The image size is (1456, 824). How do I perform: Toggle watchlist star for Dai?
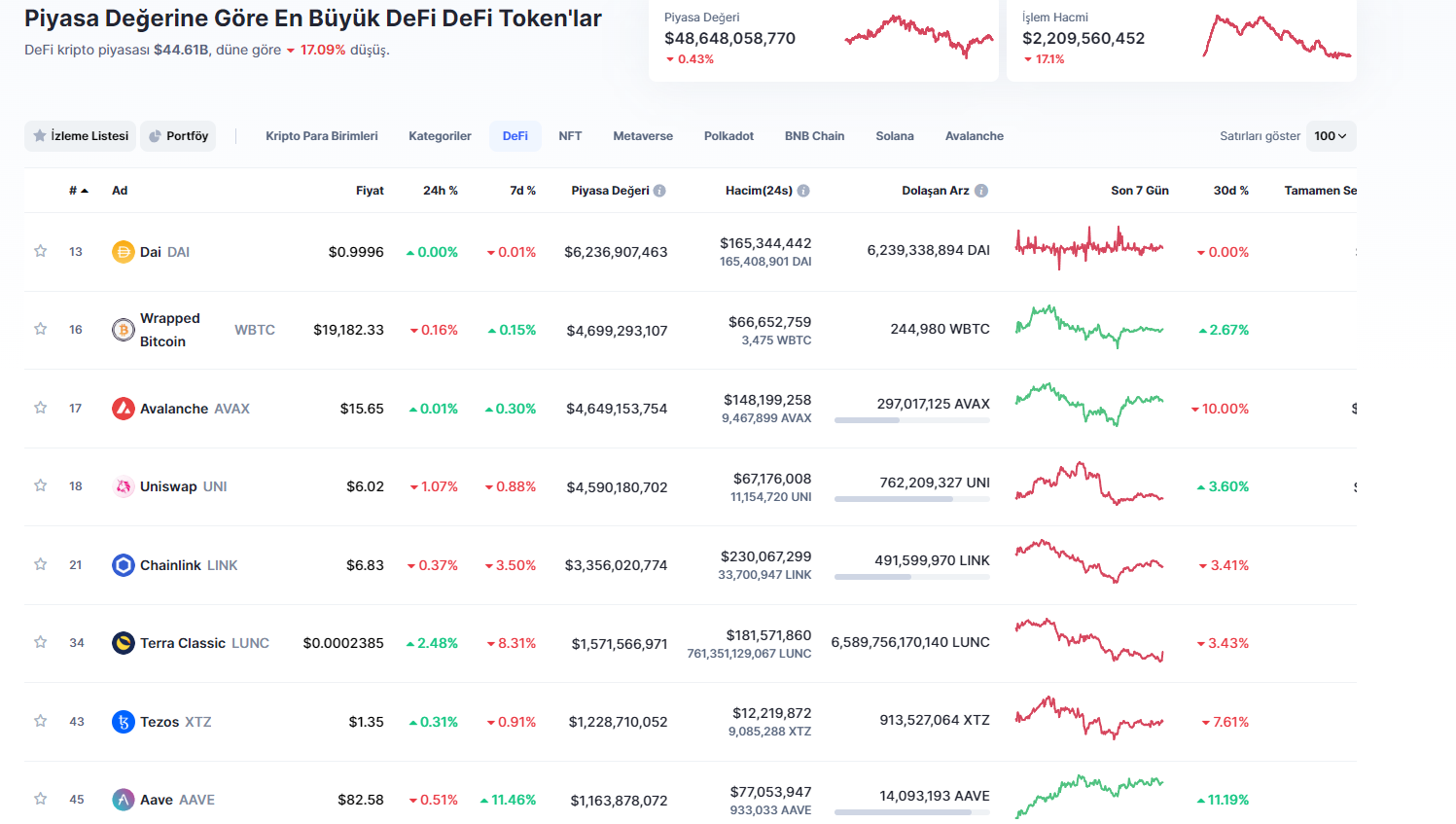pyautogui.click(x=41, y=251)
